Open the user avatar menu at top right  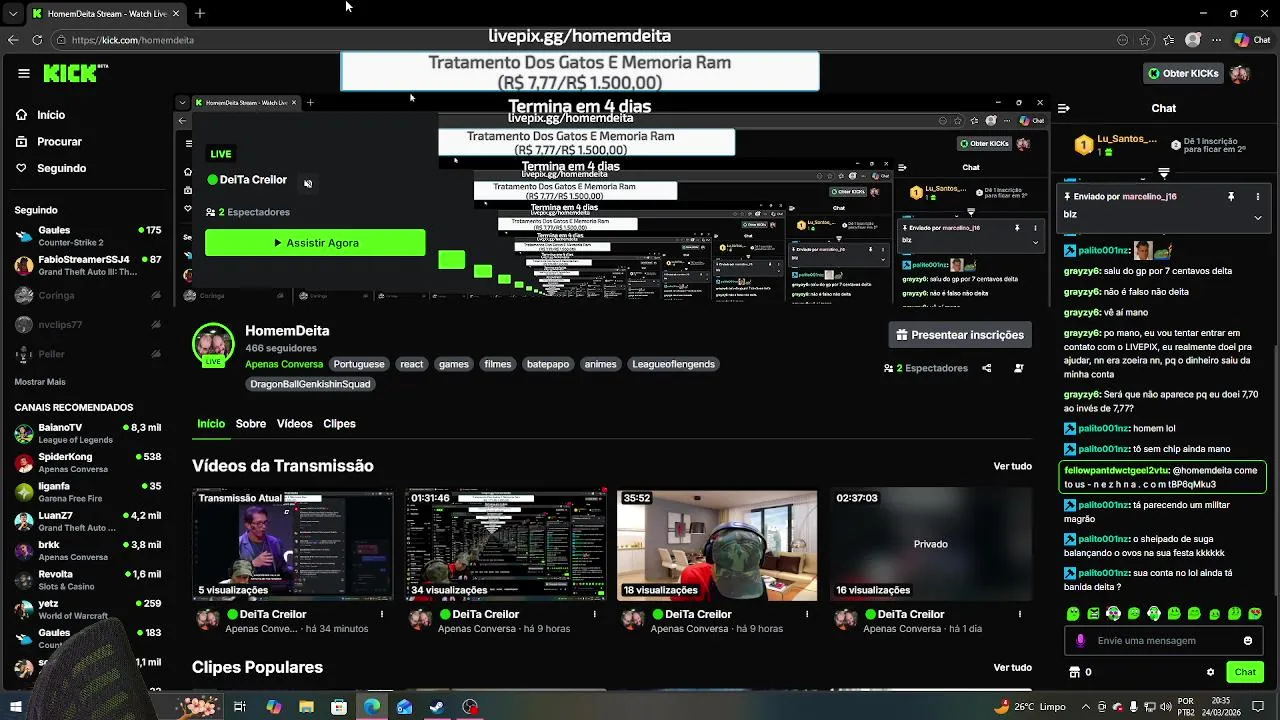(1240, 74)
